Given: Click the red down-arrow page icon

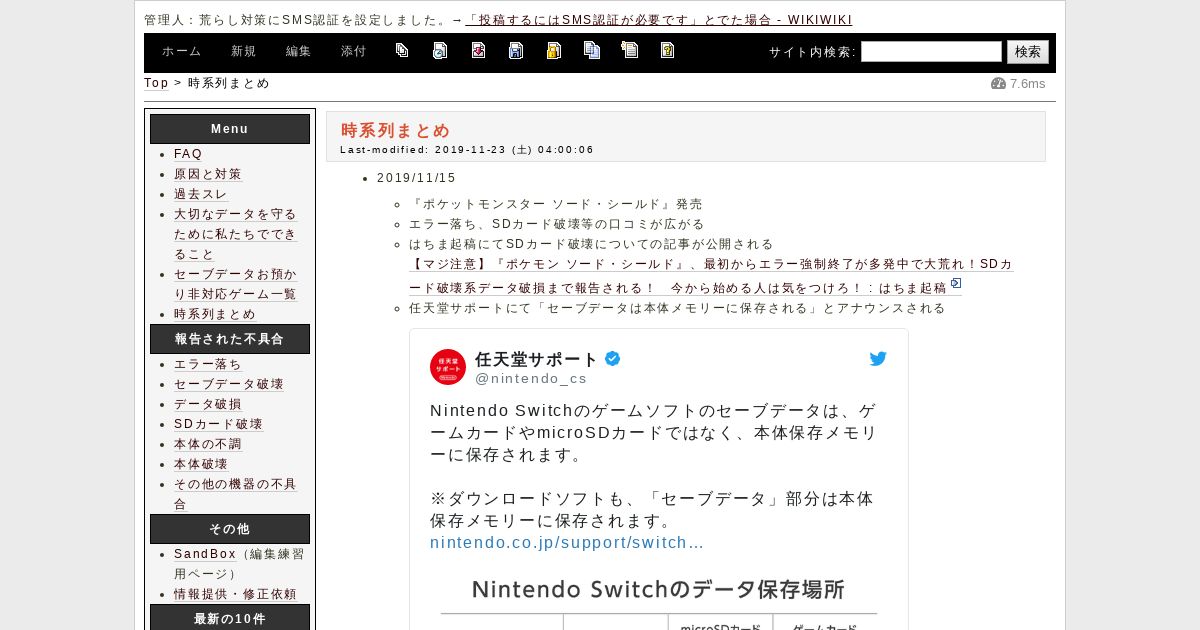Looking at the screenshot, I should [478, 50].
